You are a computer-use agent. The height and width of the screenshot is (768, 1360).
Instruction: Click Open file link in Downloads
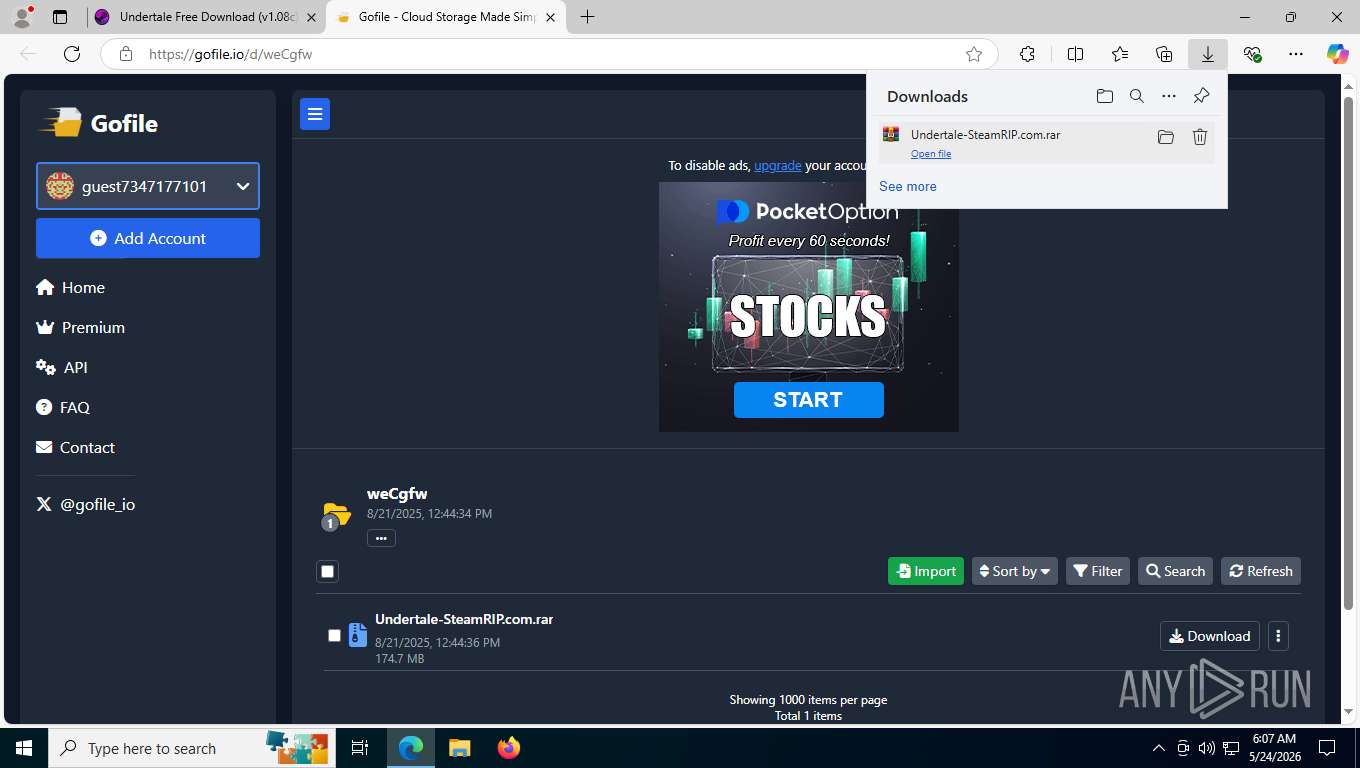931,154
